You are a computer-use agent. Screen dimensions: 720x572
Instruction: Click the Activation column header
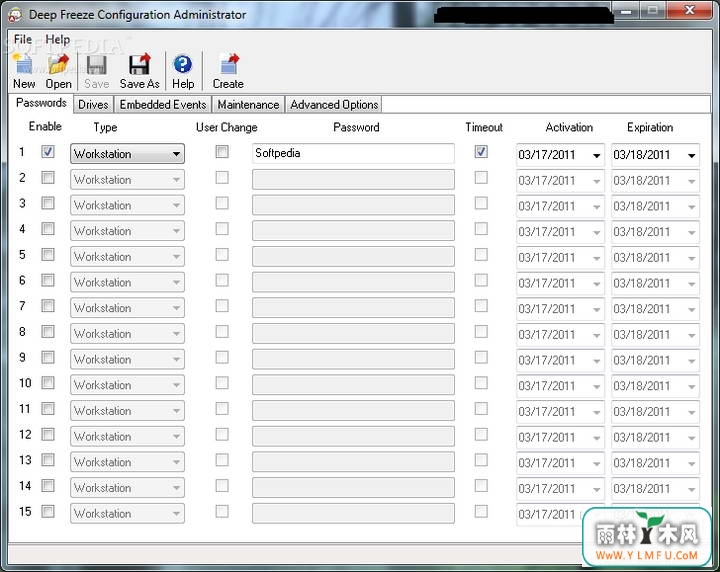[569, 127]
